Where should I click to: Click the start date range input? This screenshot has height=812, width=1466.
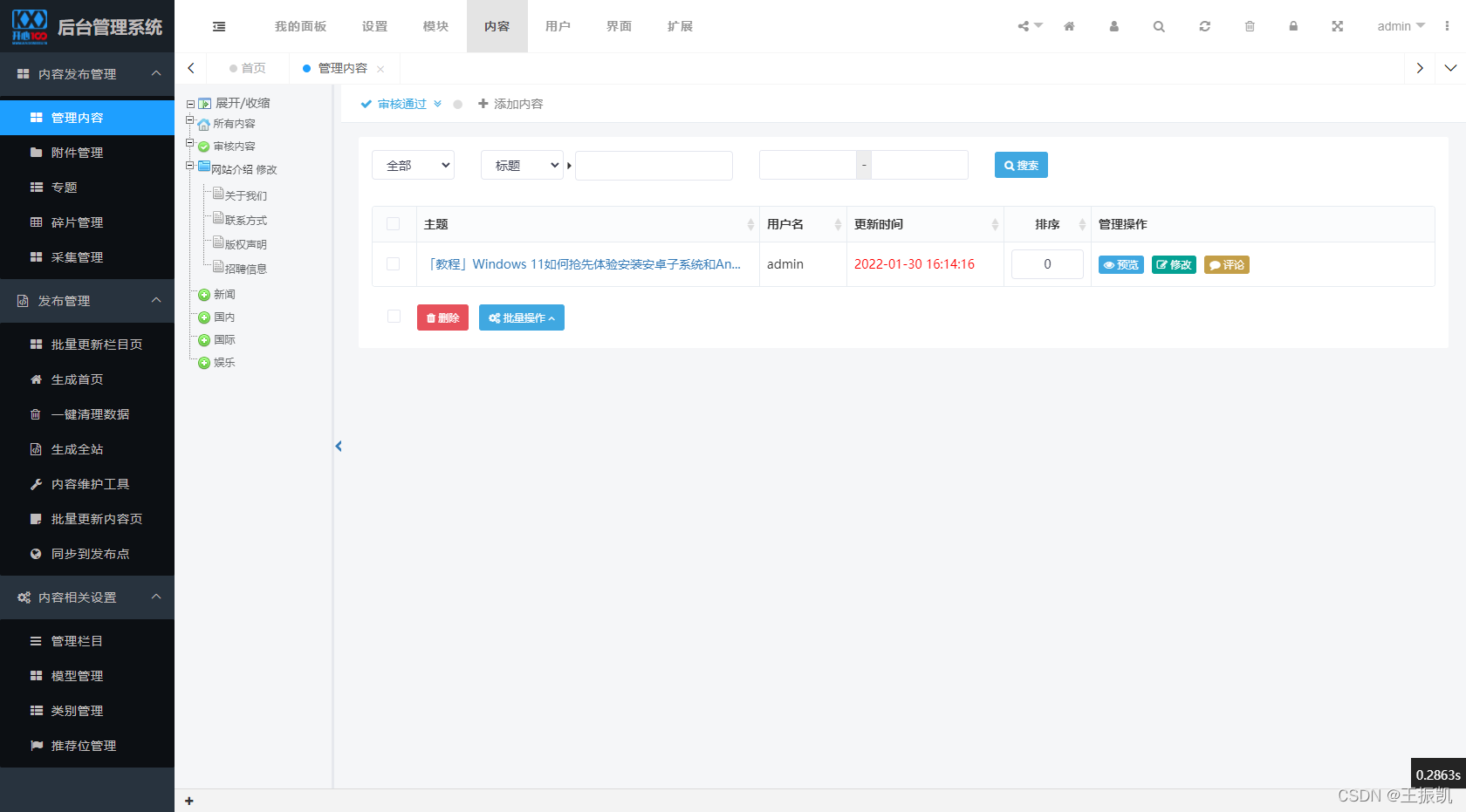(808, 165)
